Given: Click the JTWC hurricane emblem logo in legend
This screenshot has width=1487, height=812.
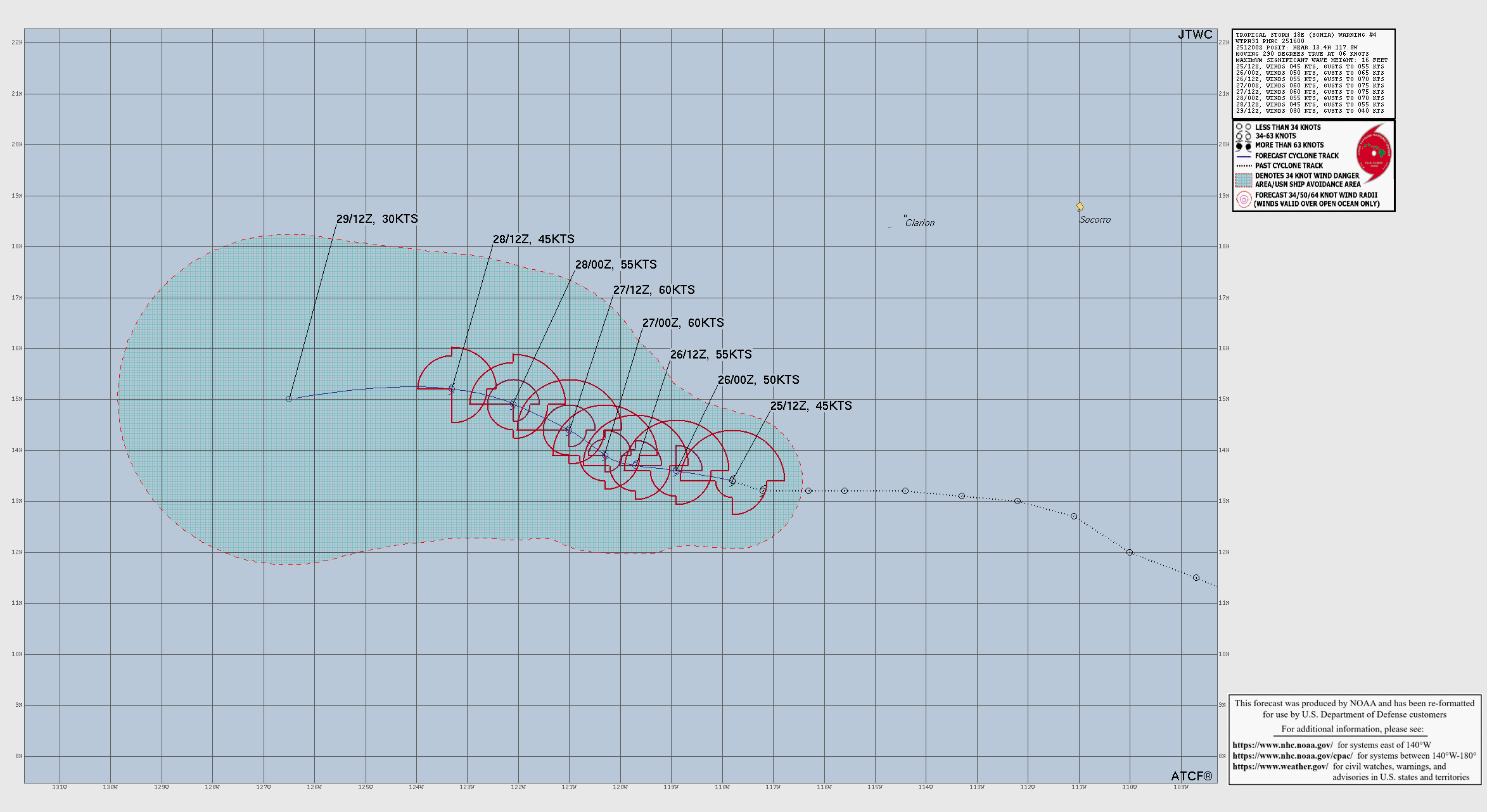Looking at the screenshot, I should tap(1374, 153).
